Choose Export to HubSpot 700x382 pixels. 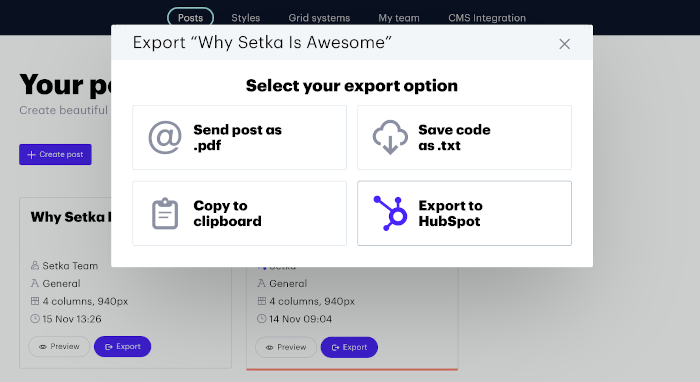464,213
